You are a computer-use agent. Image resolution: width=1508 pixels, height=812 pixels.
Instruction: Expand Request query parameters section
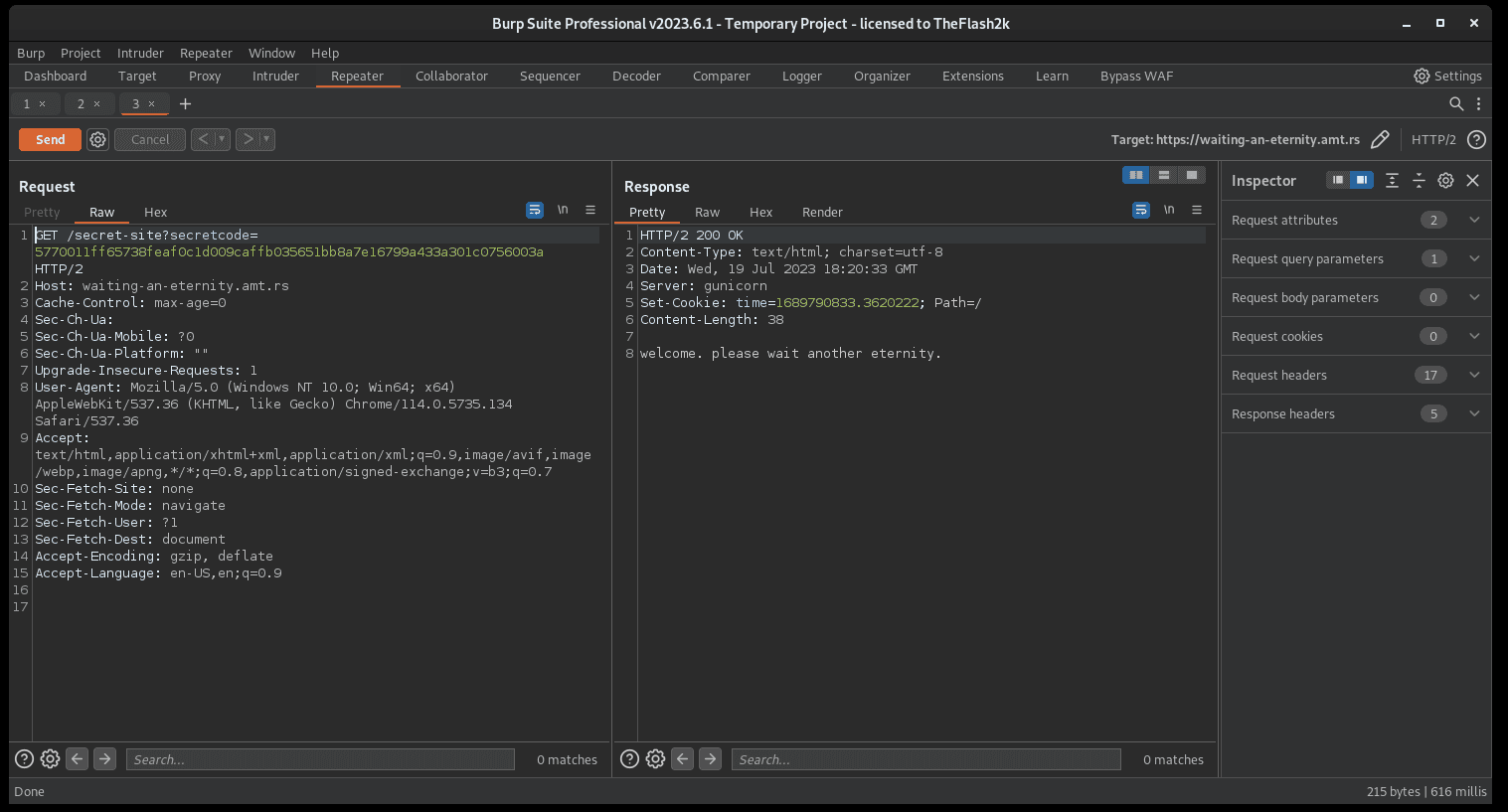pos(1474,258)
